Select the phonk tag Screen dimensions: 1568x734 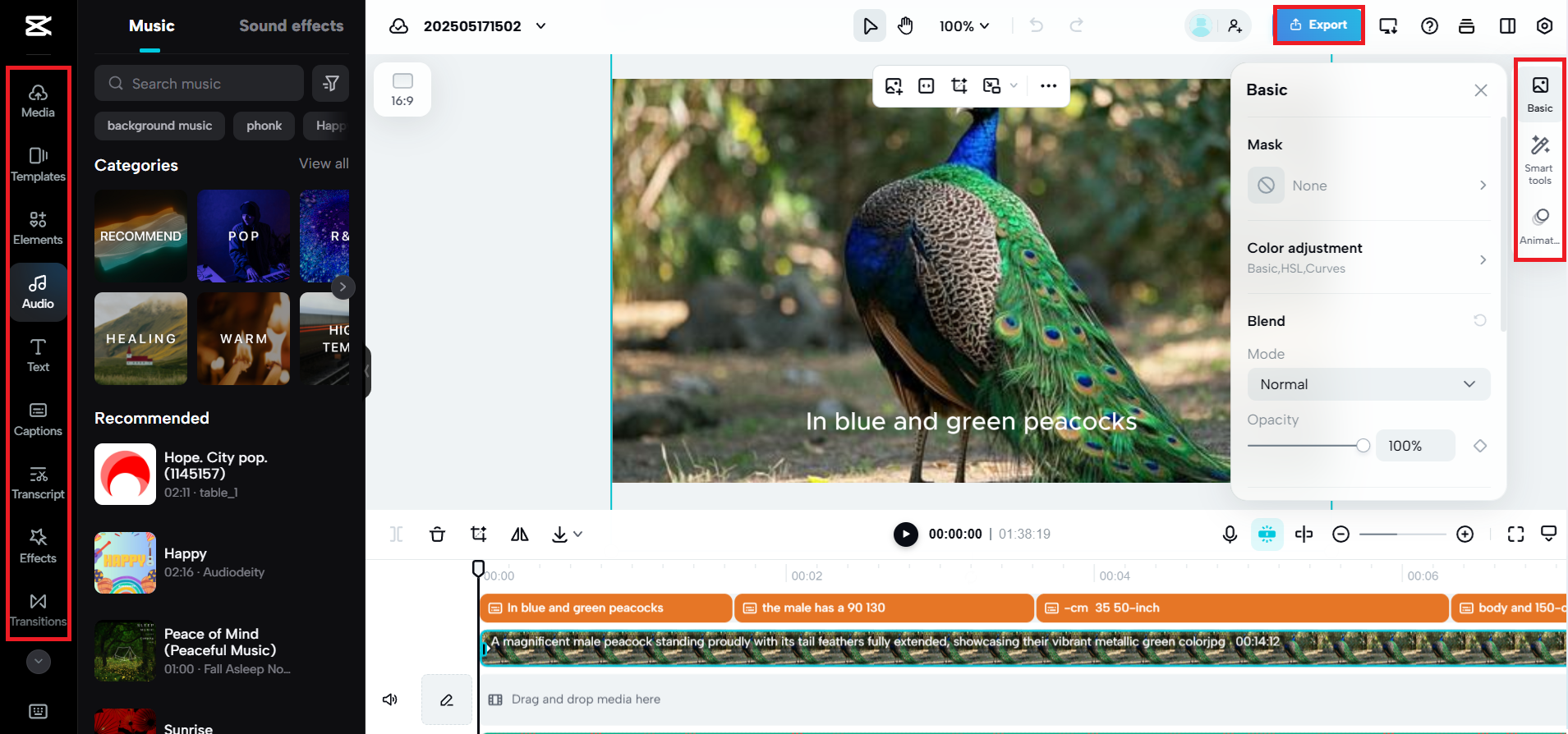(x=264, y=126)
